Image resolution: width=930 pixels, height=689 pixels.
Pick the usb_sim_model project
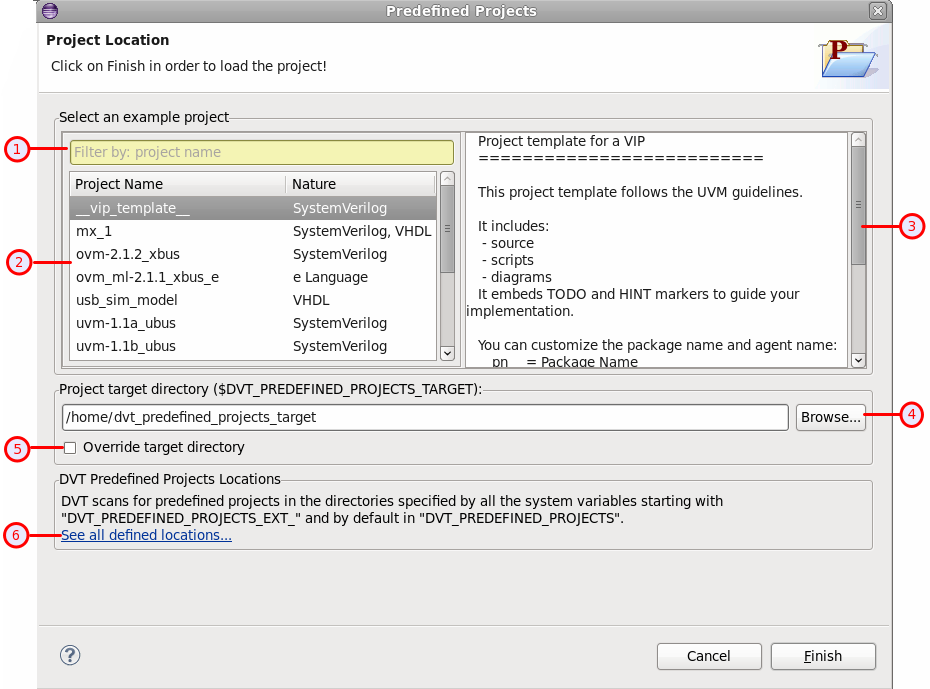(x=126, y=300)
